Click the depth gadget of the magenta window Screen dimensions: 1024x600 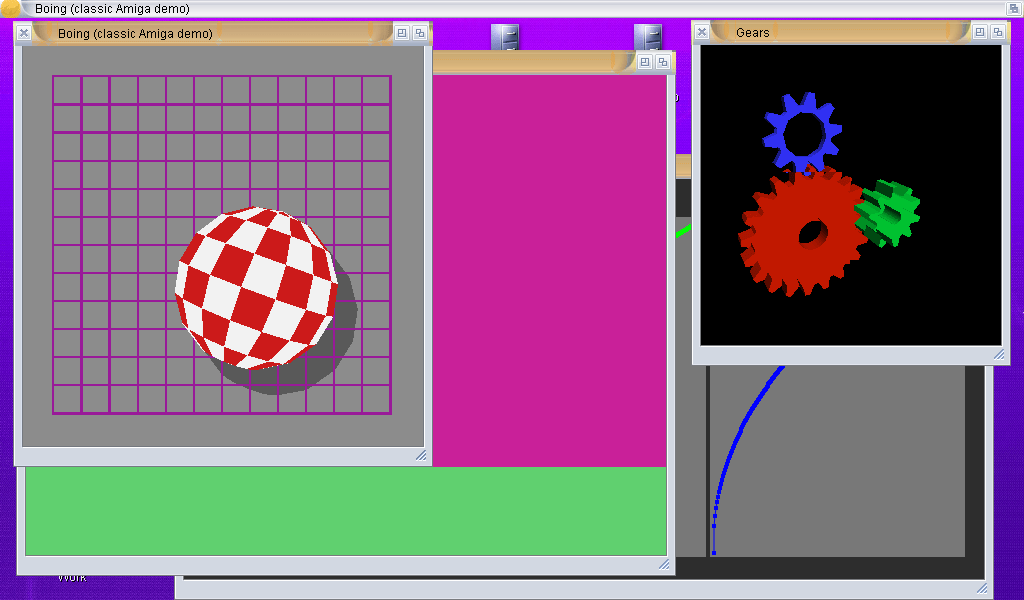pyautogui.click(x=663, y=62)
